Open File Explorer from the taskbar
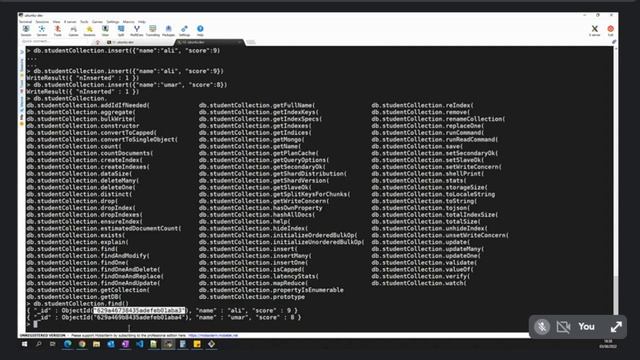 [96, 344]
